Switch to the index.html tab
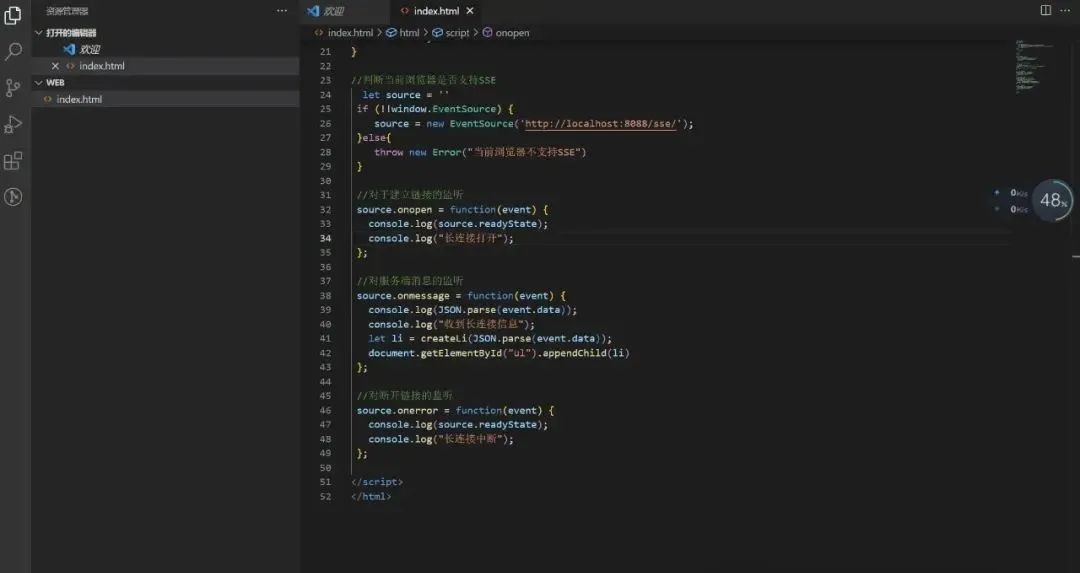 click(x=436, y=11)
